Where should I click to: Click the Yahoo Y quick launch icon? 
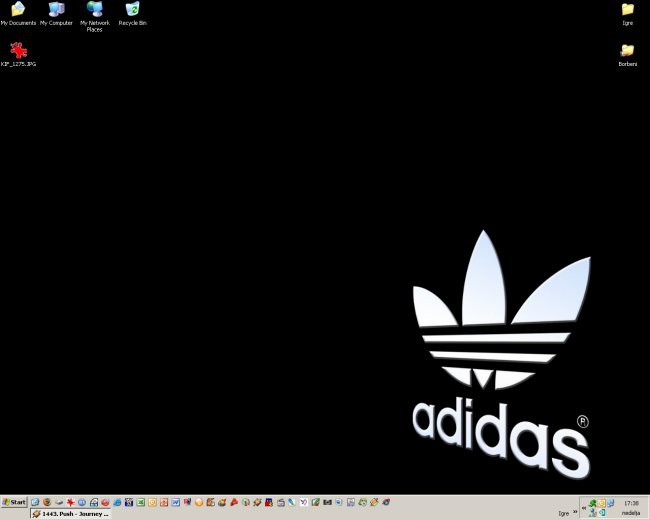pyautogui.click(x=303, y=502)
